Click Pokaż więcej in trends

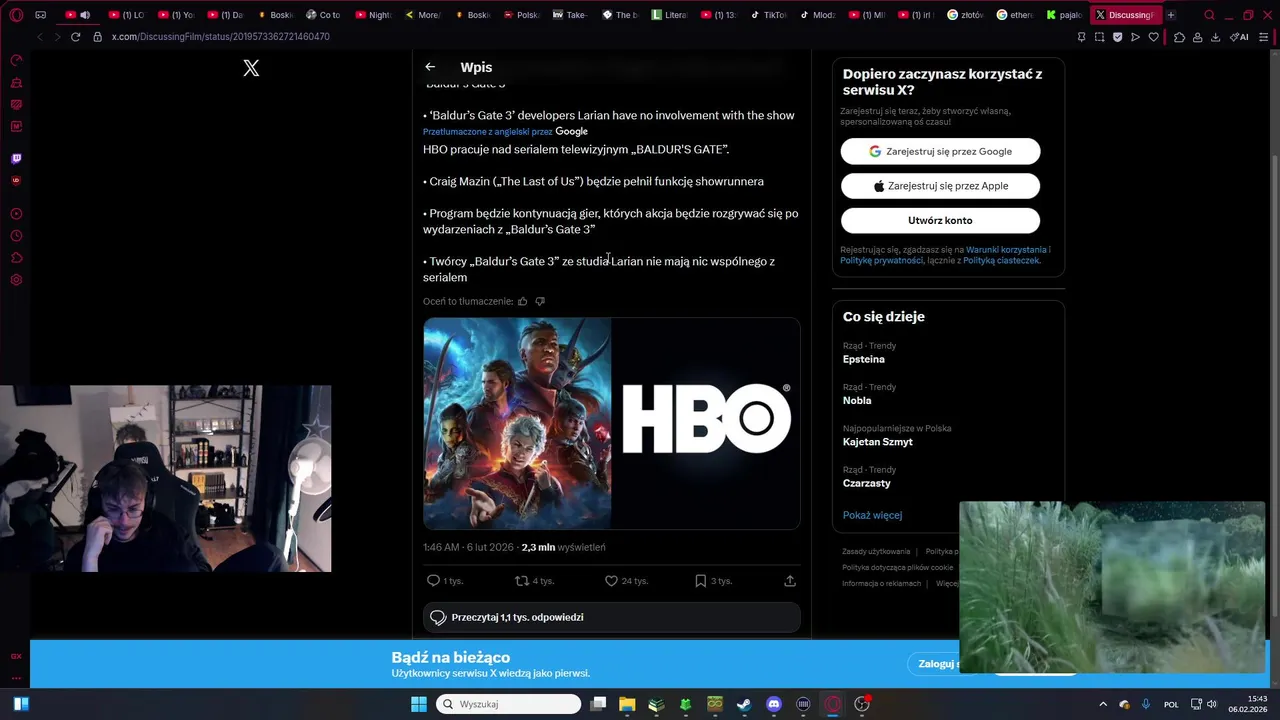tap(872, 515)
